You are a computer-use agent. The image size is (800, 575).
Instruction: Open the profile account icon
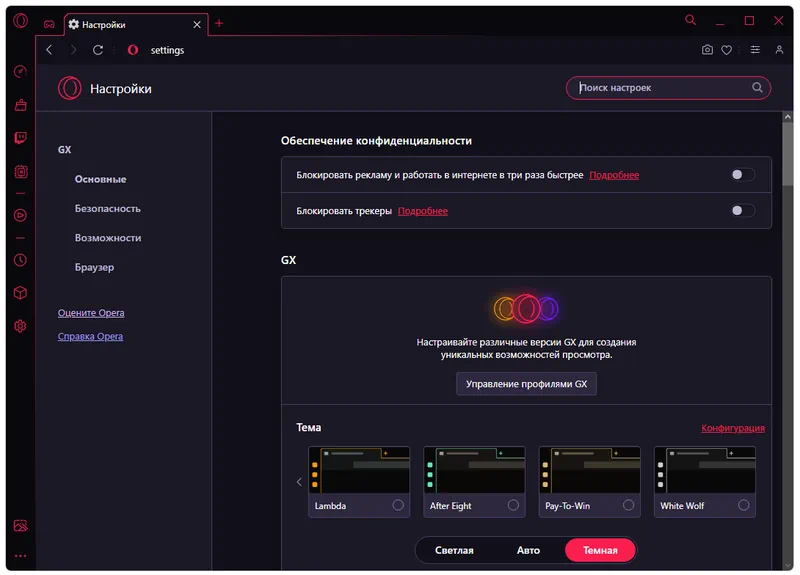pos(779,49)
